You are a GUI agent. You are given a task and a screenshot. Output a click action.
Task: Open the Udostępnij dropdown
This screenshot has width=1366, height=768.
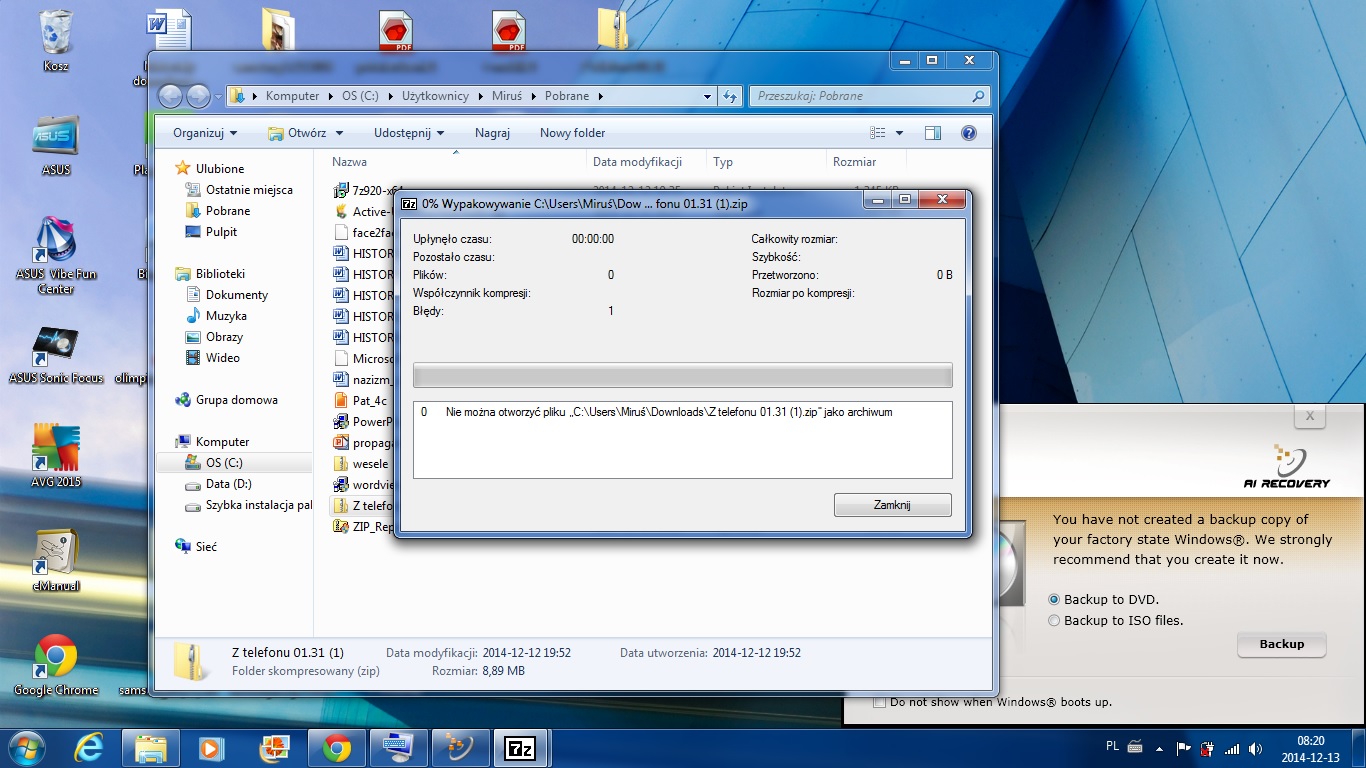(409, 133)
